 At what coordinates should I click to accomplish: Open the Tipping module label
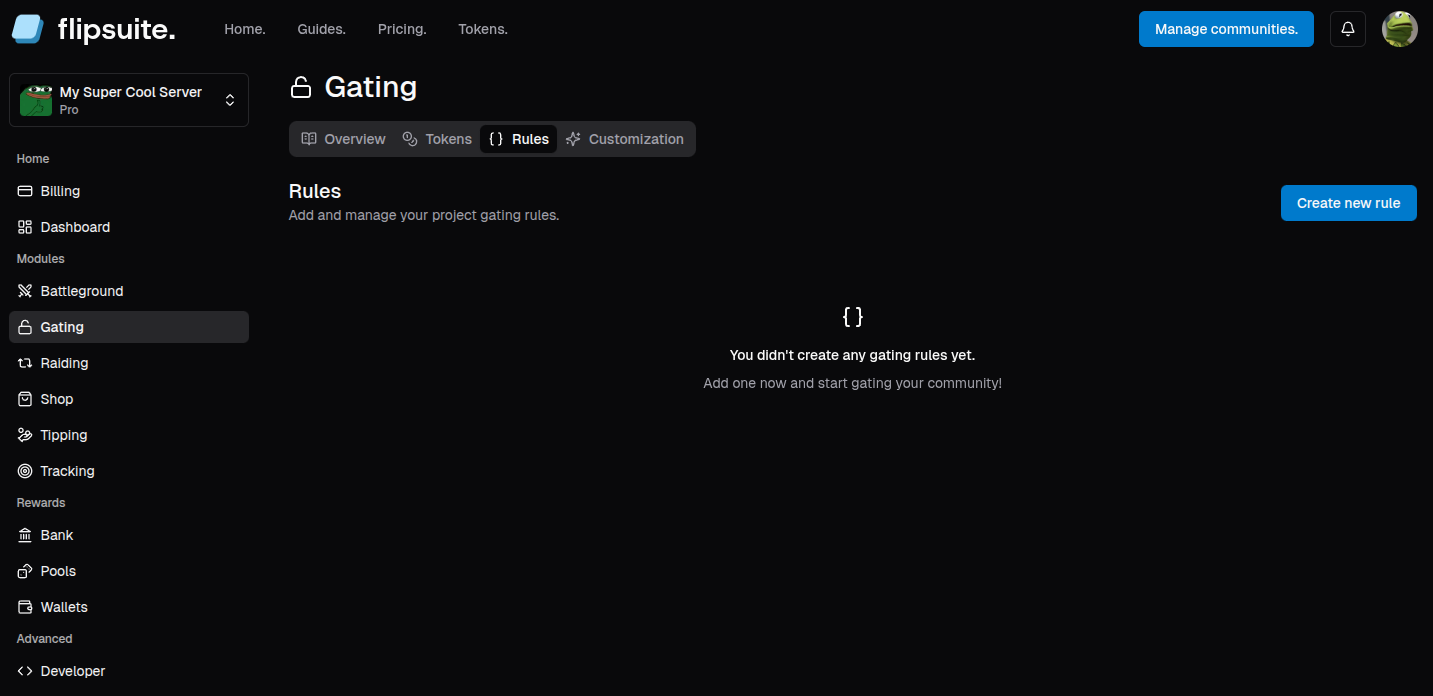pos(64,435)
